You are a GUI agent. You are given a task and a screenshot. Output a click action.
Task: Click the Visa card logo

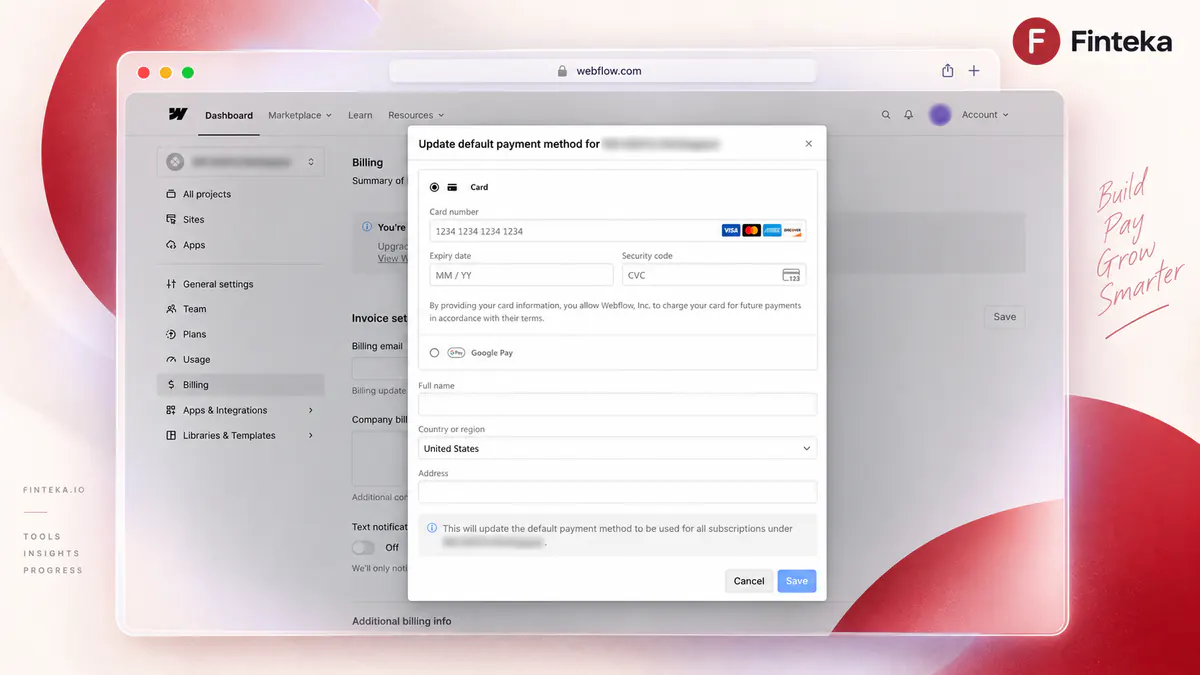pos(731,230)
